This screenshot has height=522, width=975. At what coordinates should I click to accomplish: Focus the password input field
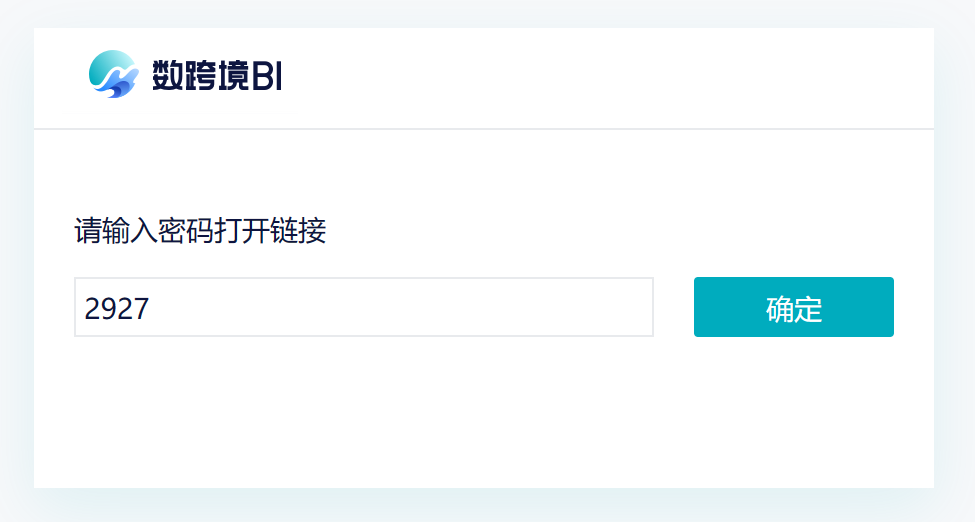click(363, 307)
